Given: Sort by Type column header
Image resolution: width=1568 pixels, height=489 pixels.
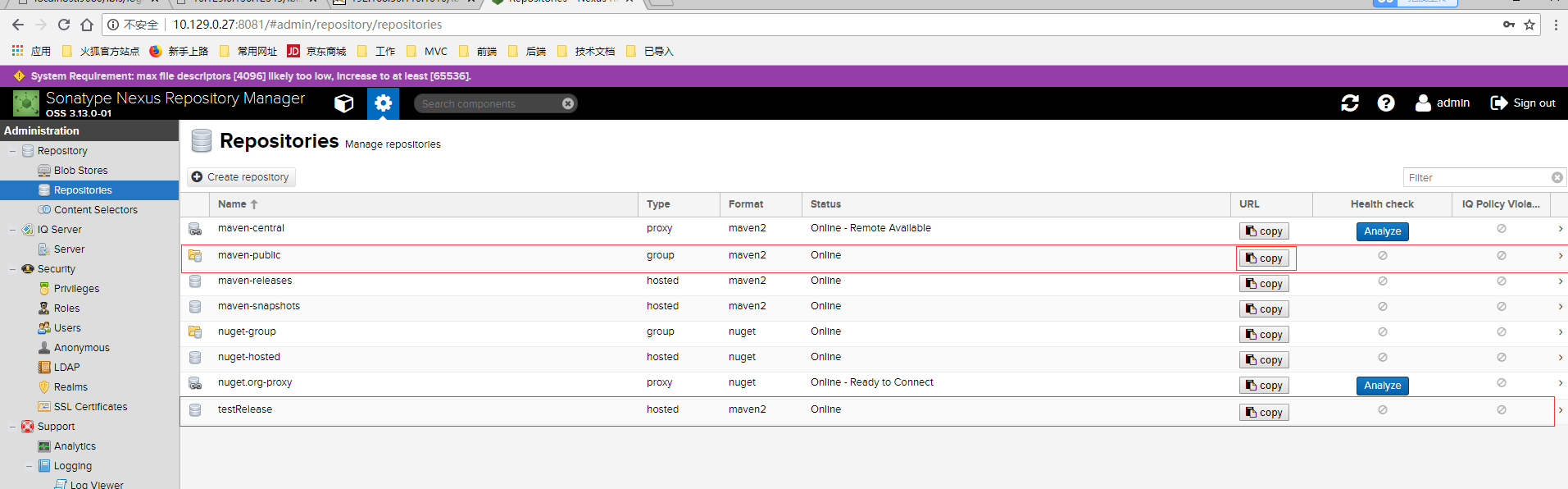Looking at the screenshot, I should point(679,204).
